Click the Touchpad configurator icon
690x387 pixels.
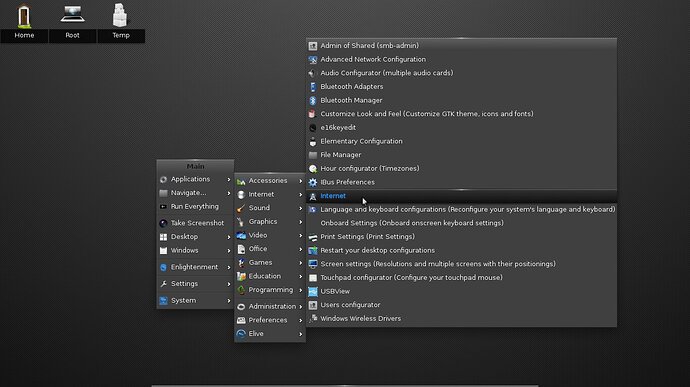(312, 278)
